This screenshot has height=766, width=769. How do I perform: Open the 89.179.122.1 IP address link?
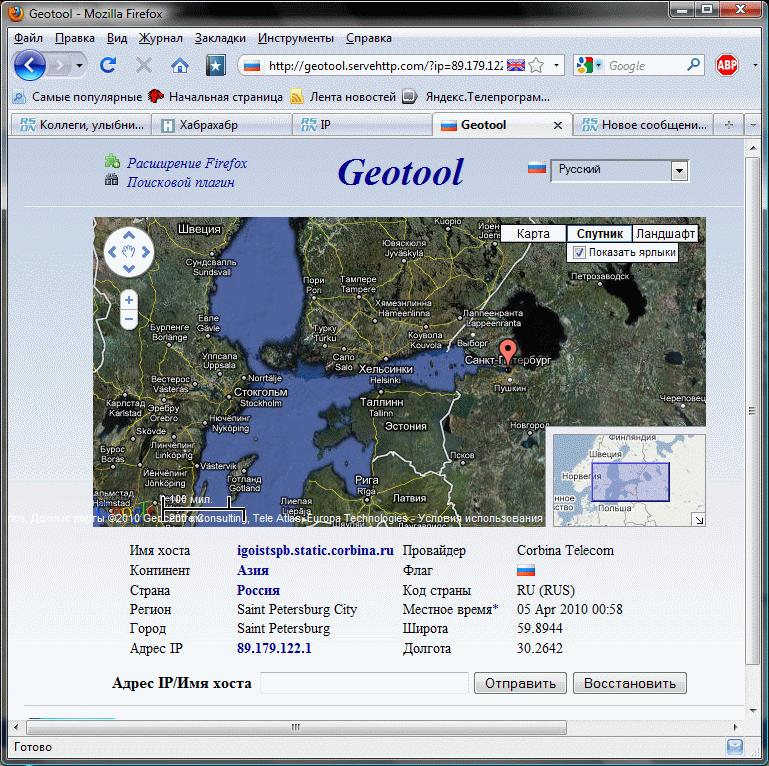click(274, 648)
